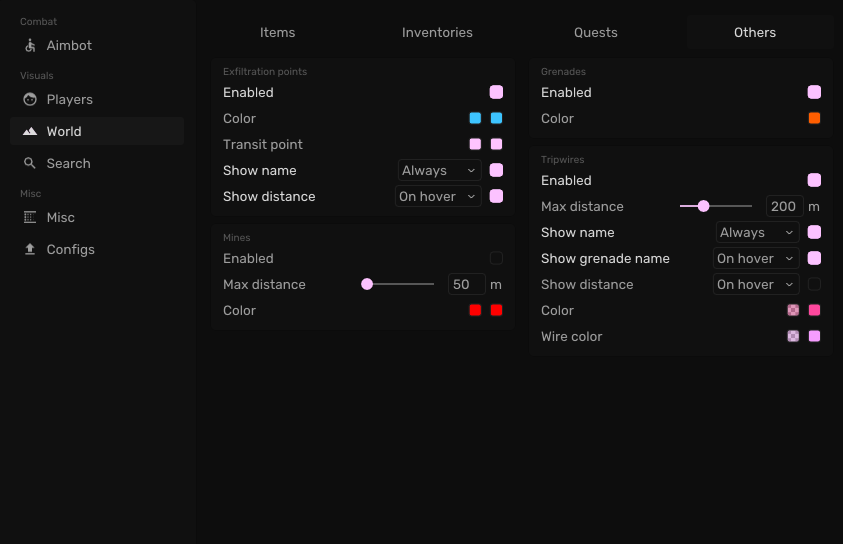Image resolution: width=843 pixels, height=544 pixels.
Task: Click the Players face icon
Action: [x=30, y=100]
